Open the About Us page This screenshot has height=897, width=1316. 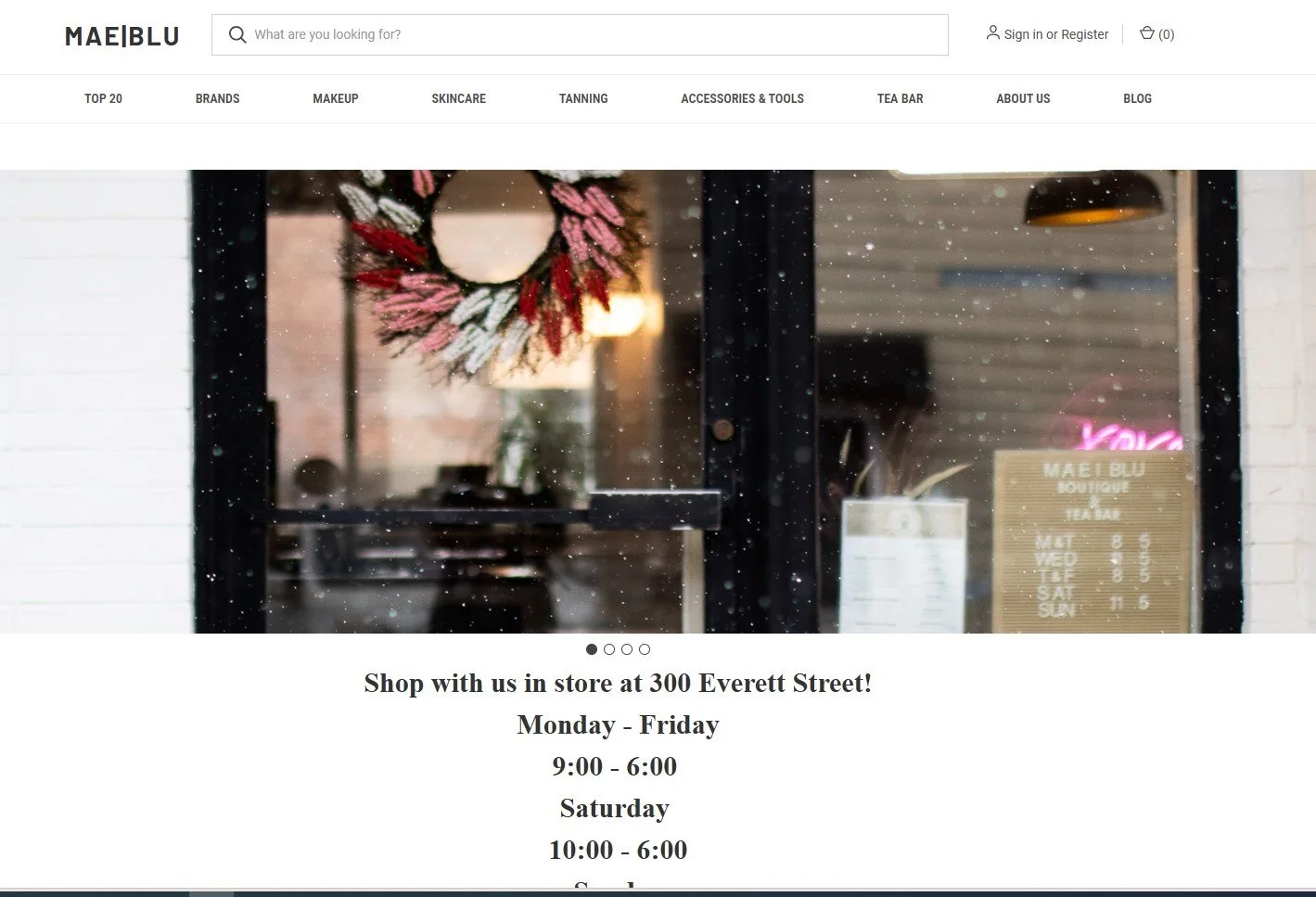1023,98
